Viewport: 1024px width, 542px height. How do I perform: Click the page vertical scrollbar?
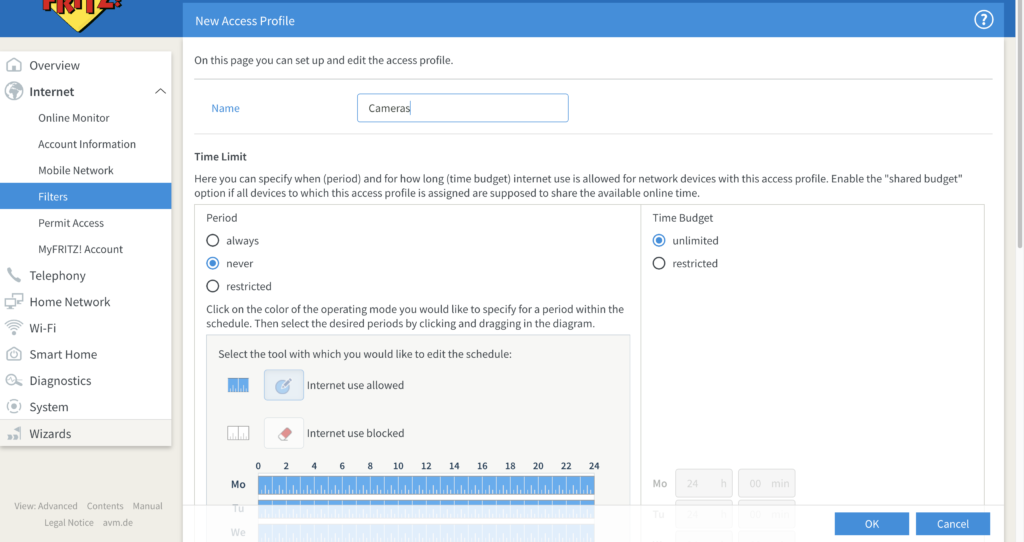pyautogui.click(x=1020, y=124)
